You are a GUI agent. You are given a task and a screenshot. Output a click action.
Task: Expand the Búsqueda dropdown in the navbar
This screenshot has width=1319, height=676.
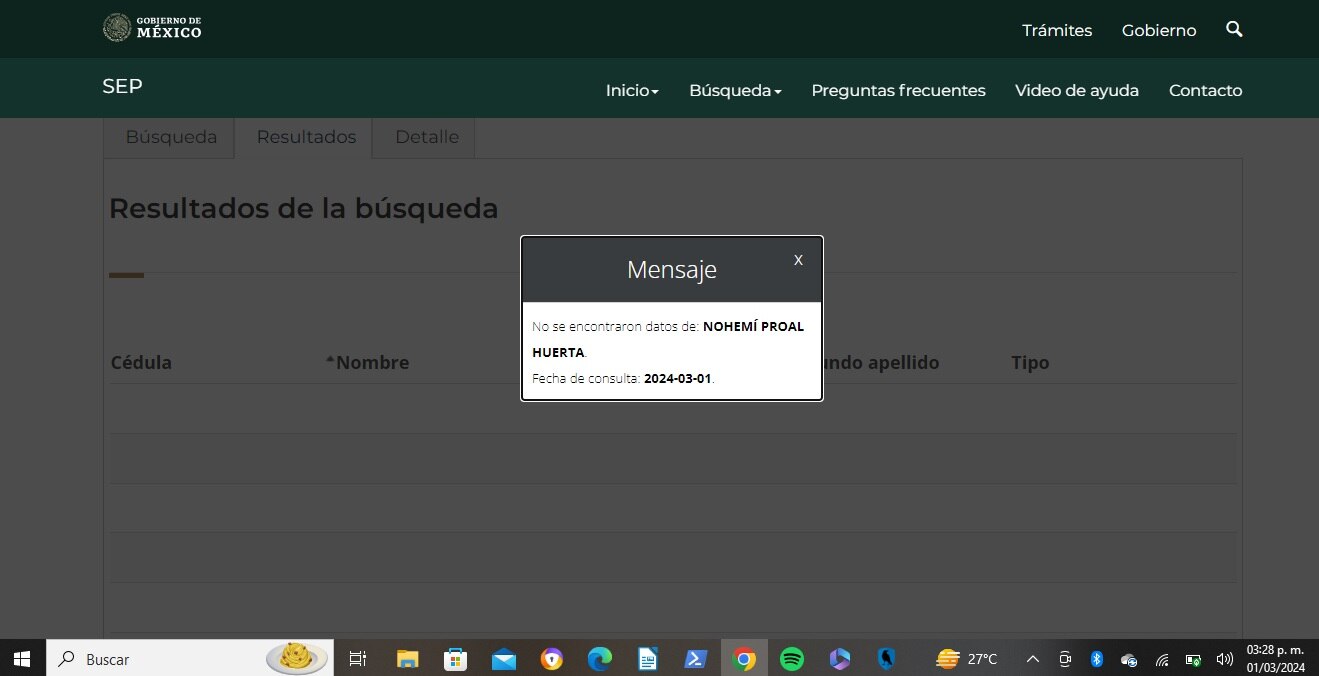coord(735,90)
